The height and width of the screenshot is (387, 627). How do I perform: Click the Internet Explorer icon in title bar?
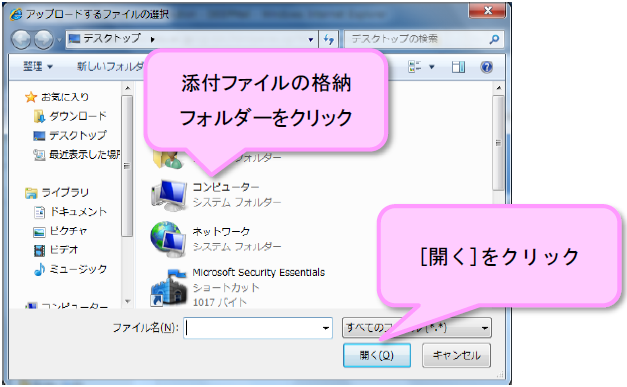(16, 15)
